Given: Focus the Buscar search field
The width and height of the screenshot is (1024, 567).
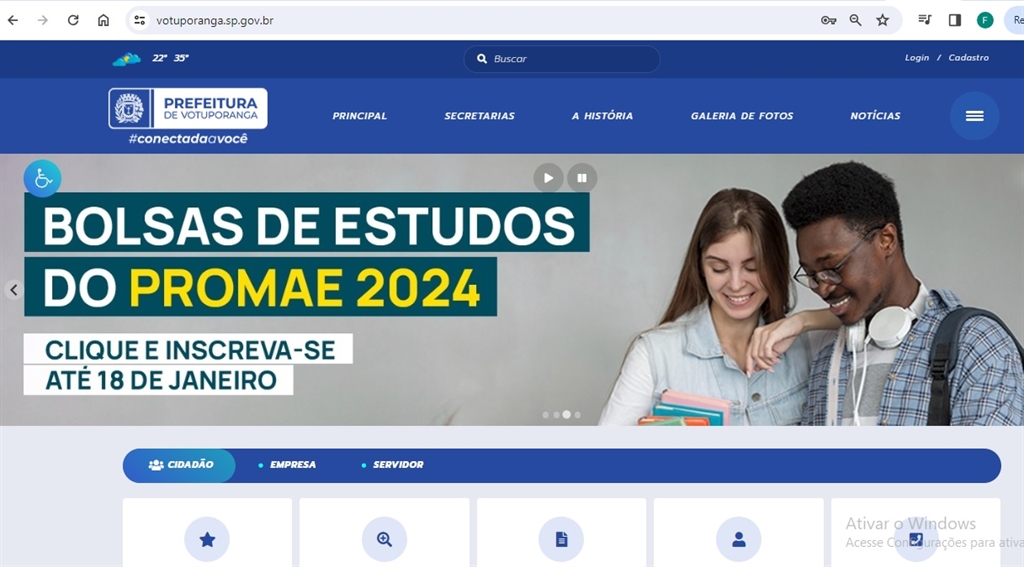Looking at the screenshot, I should pos(562,59).
